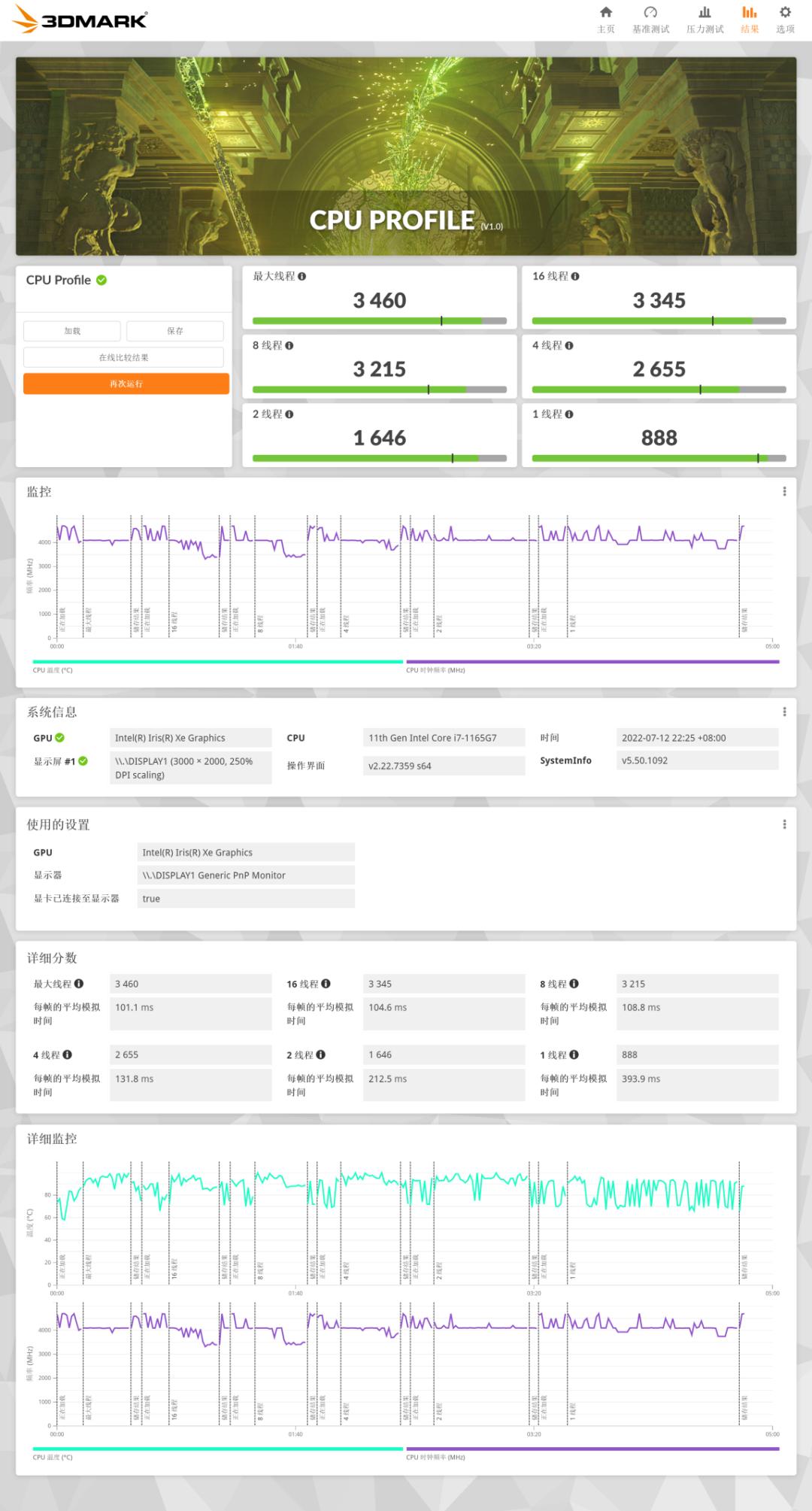Click info icon beside 16 线程 score
The image size is (812, 1511).
pos(575,277)
